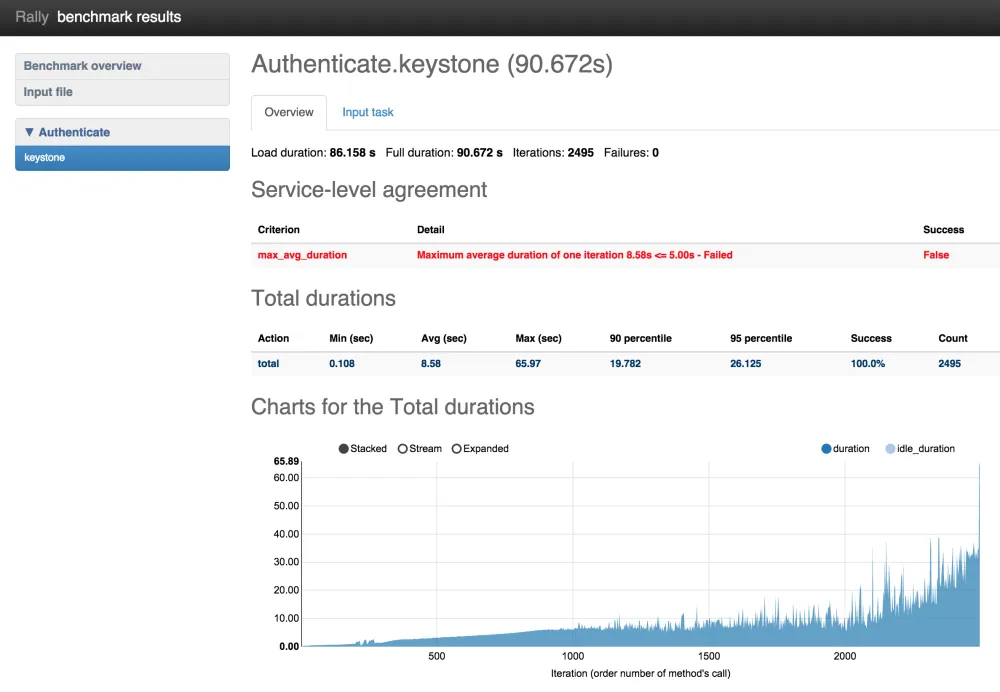
Task: Toggle the duration legend series
Action: [x=826, y=449]
